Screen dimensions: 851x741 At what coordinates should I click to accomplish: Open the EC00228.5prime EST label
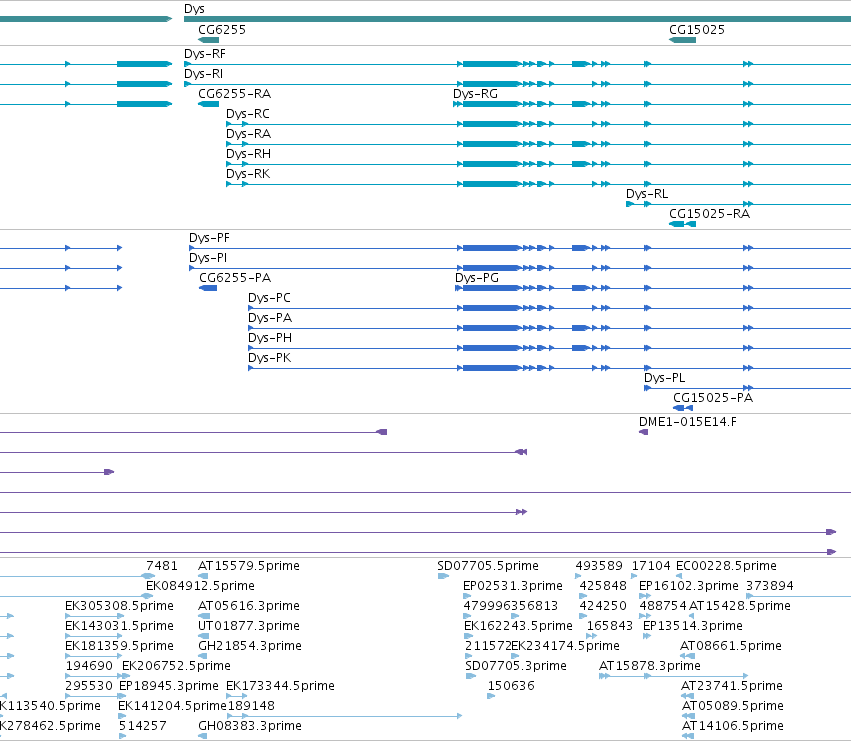(726, 566)
